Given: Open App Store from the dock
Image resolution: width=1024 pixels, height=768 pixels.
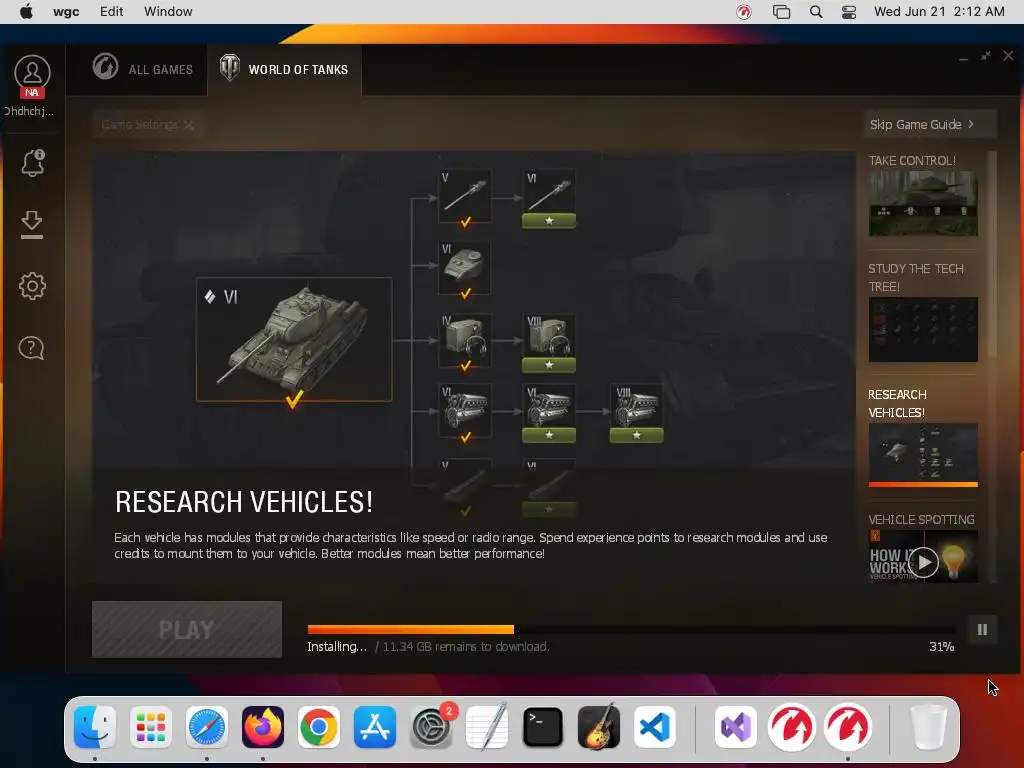Looking at the screenshot, I should (375, 727).
